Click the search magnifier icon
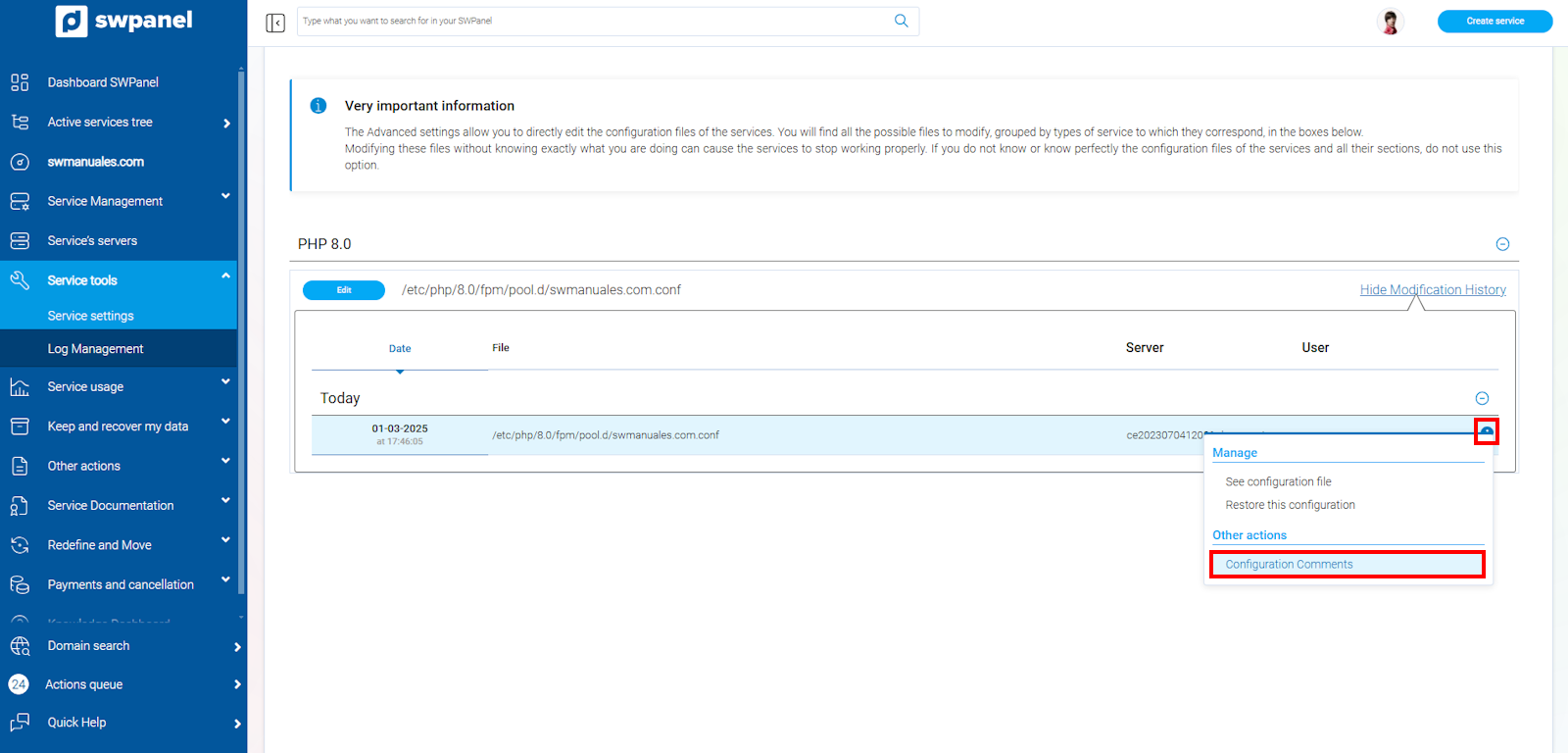Viewport: 1568px width, 753px height. (x=901, y=21)
